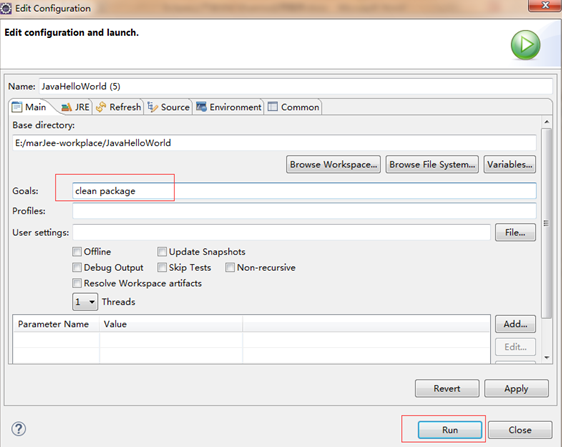Screen dimensions: 562x447
Task: Click the Parameter Name column header
Action: (x=56, y=324)
